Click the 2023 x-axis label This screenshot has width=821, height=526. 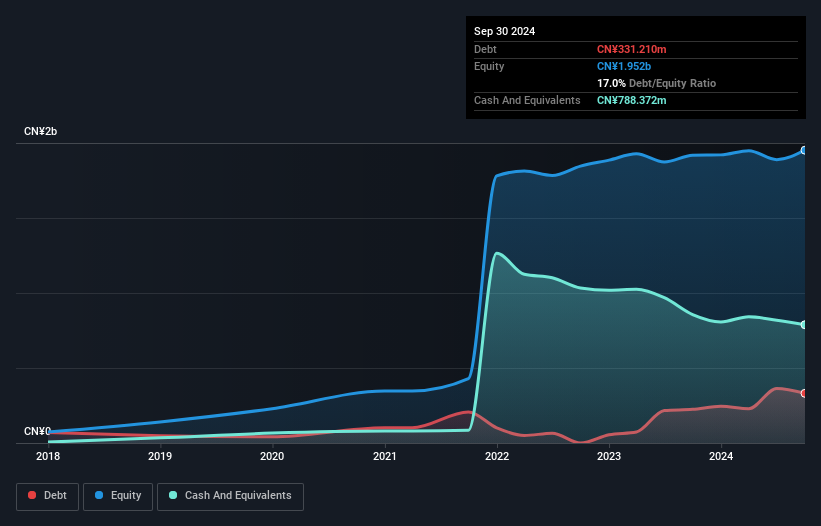point(609,456)
